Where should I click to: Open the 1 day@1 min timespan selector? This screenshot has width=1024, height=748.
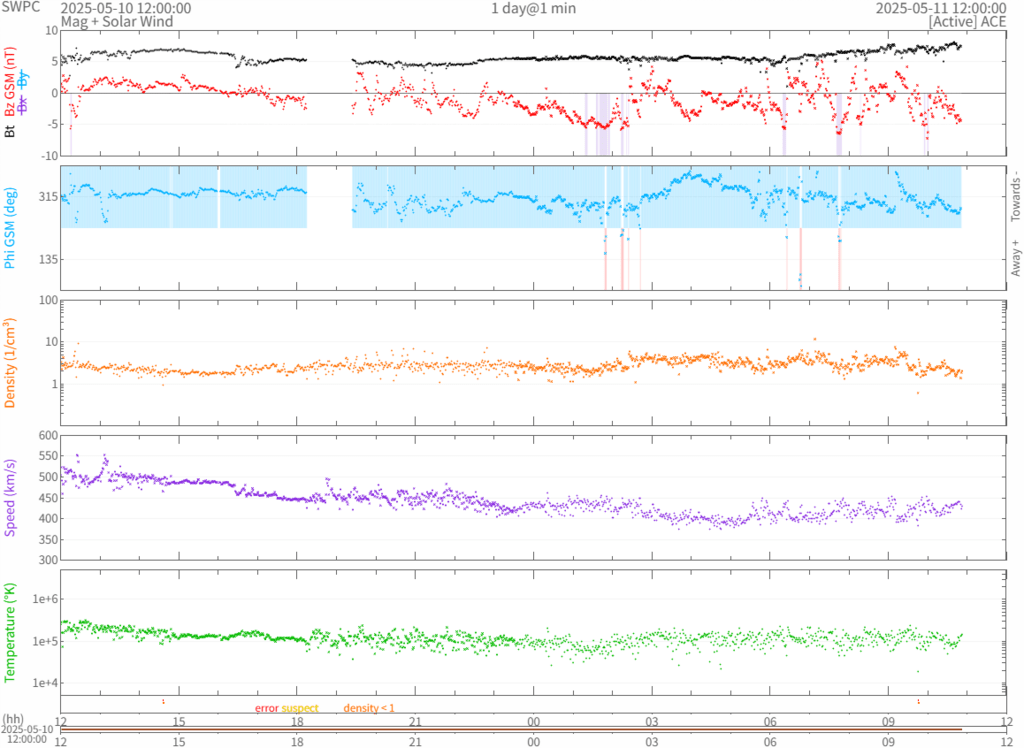(533, 8)
